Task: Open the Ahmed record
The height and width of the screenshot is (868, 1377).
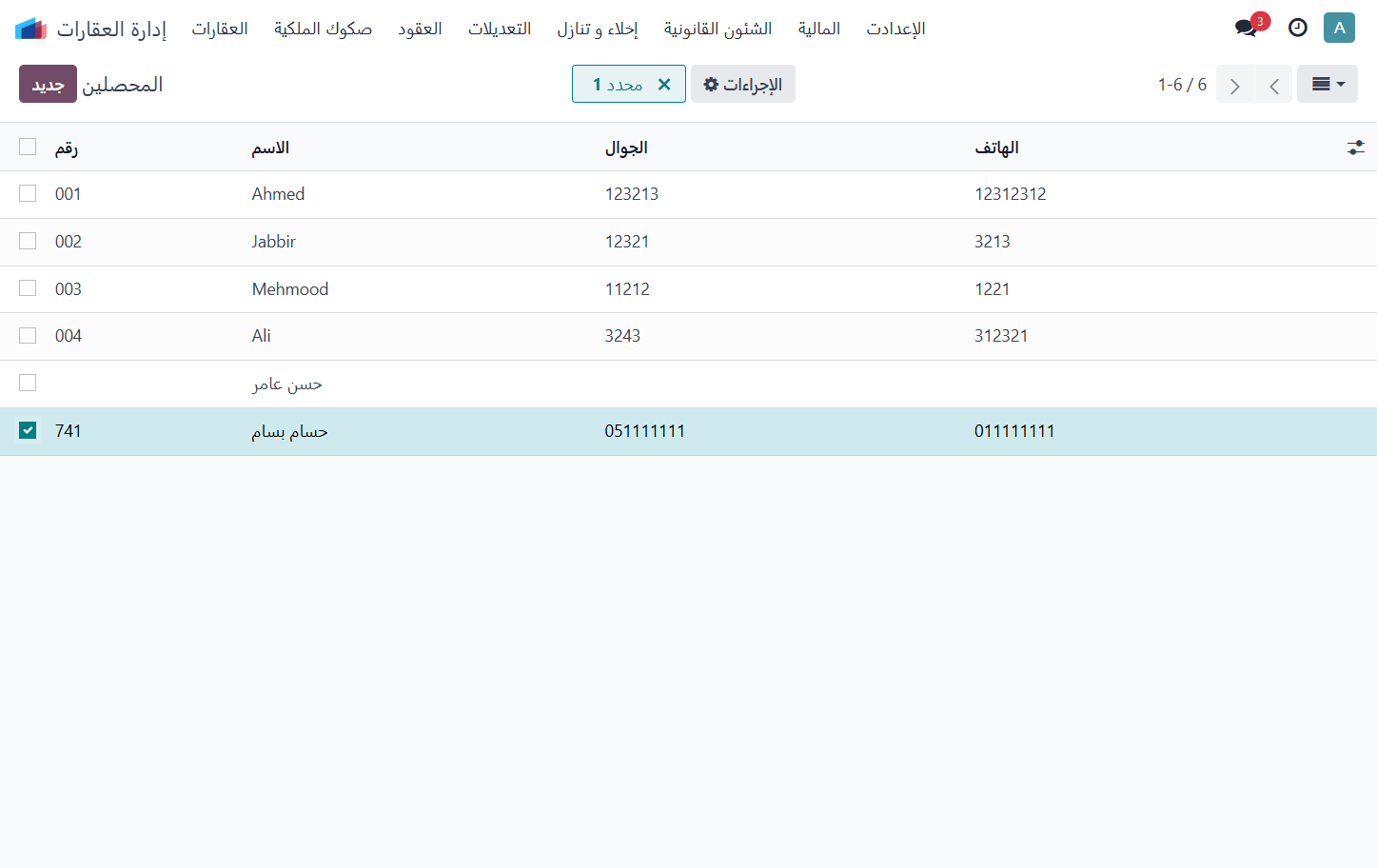Action: click(279, 194)
